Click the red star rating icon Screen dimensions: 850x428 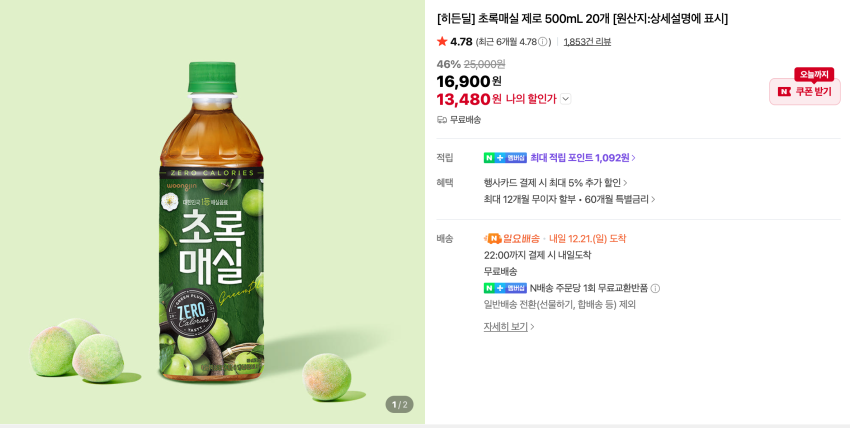[442, 42]
